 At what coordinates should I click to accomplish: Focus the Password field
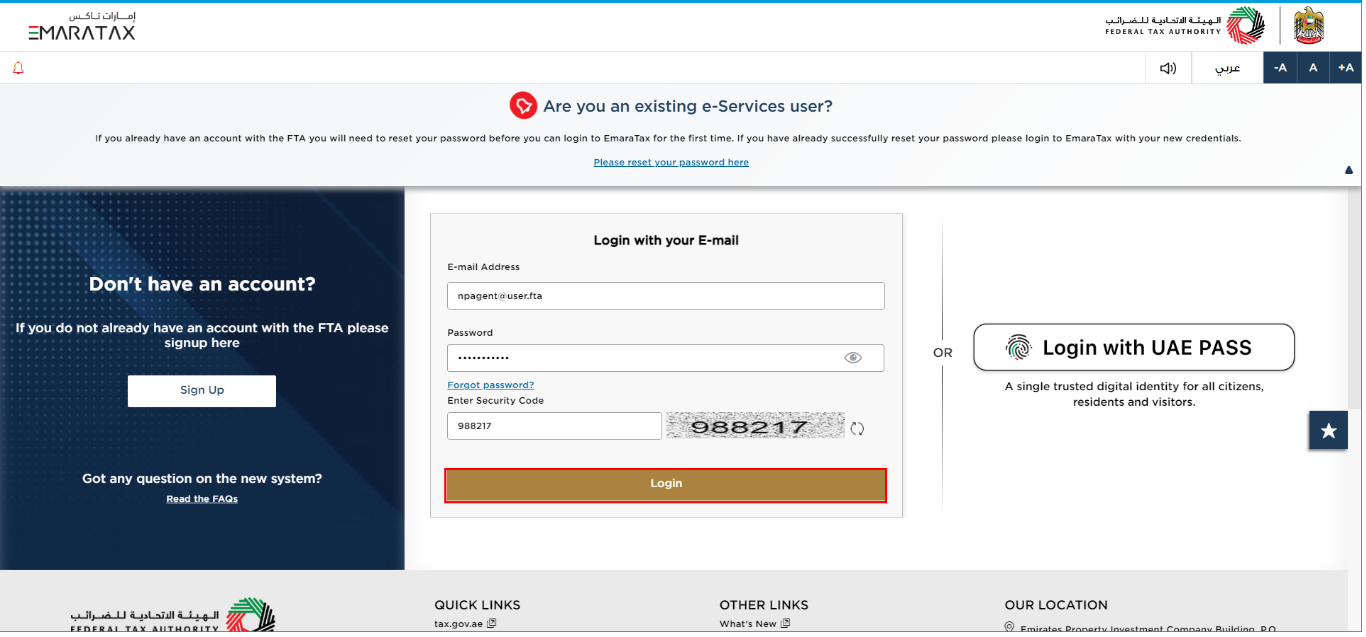(666, 358)
